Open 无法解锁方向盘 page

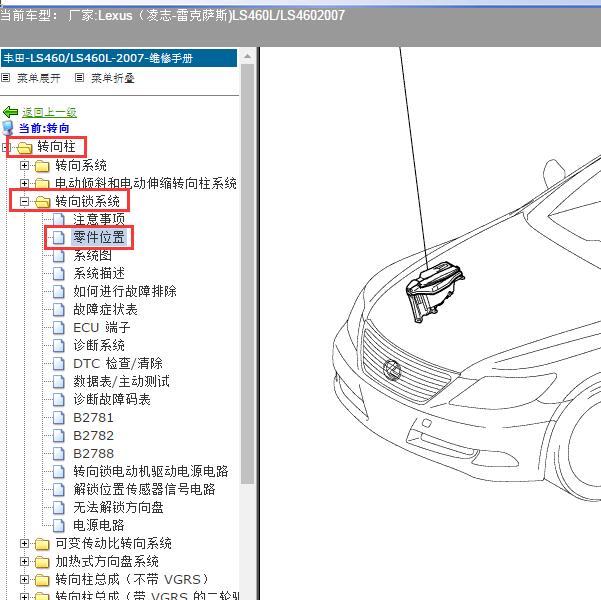118,508
